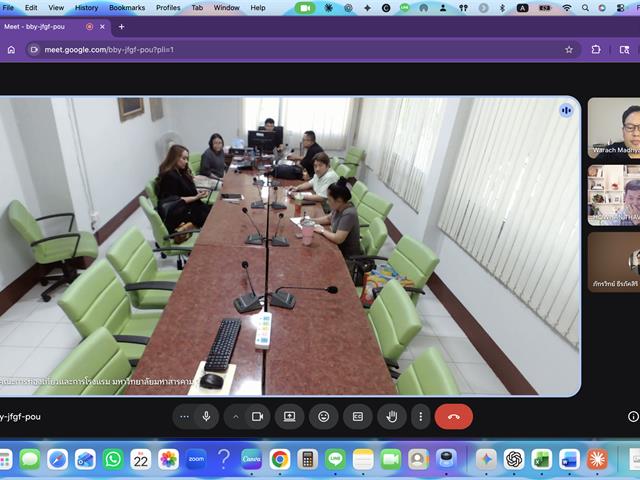Open Safari from the Dock
Screen dimensions: 640x480
[58, 460]
